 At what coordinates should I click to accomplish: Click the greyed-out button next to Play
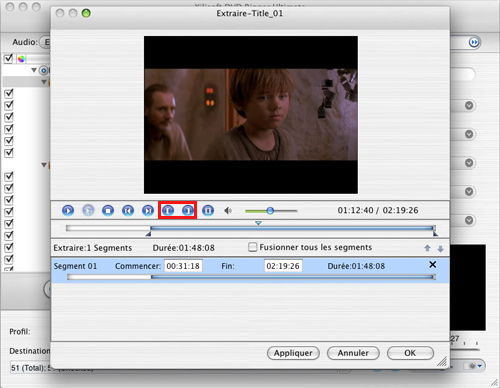[x=88, y=211]
